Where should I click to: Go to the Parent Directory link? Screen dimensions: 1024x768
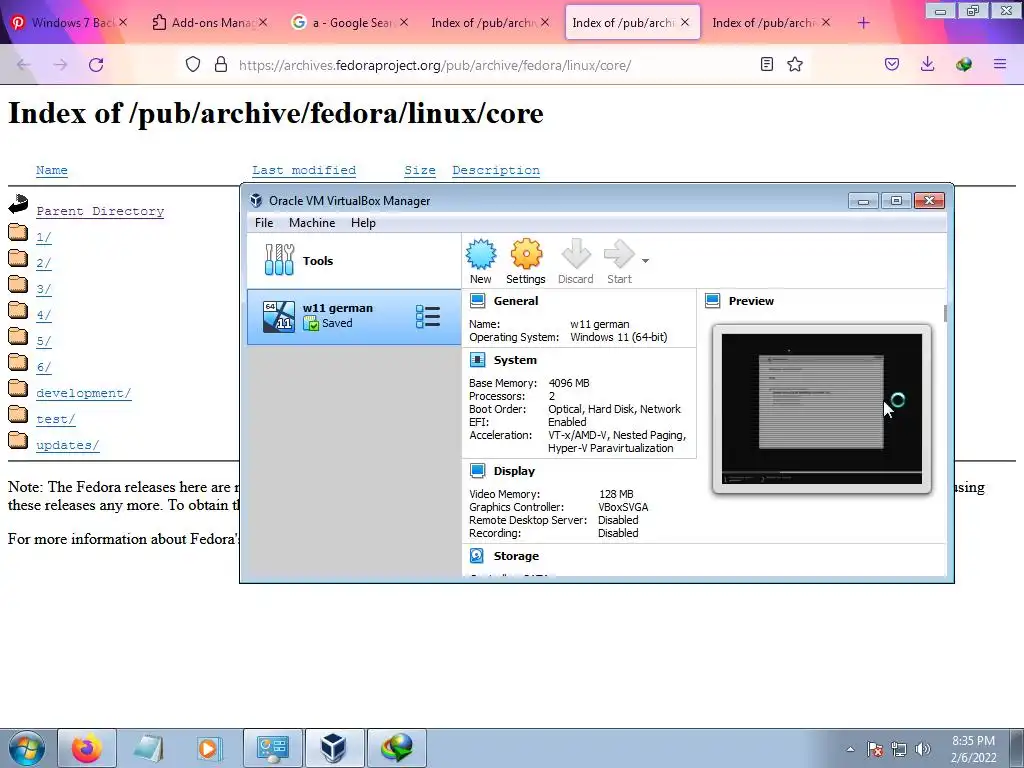tap(100, 211)
